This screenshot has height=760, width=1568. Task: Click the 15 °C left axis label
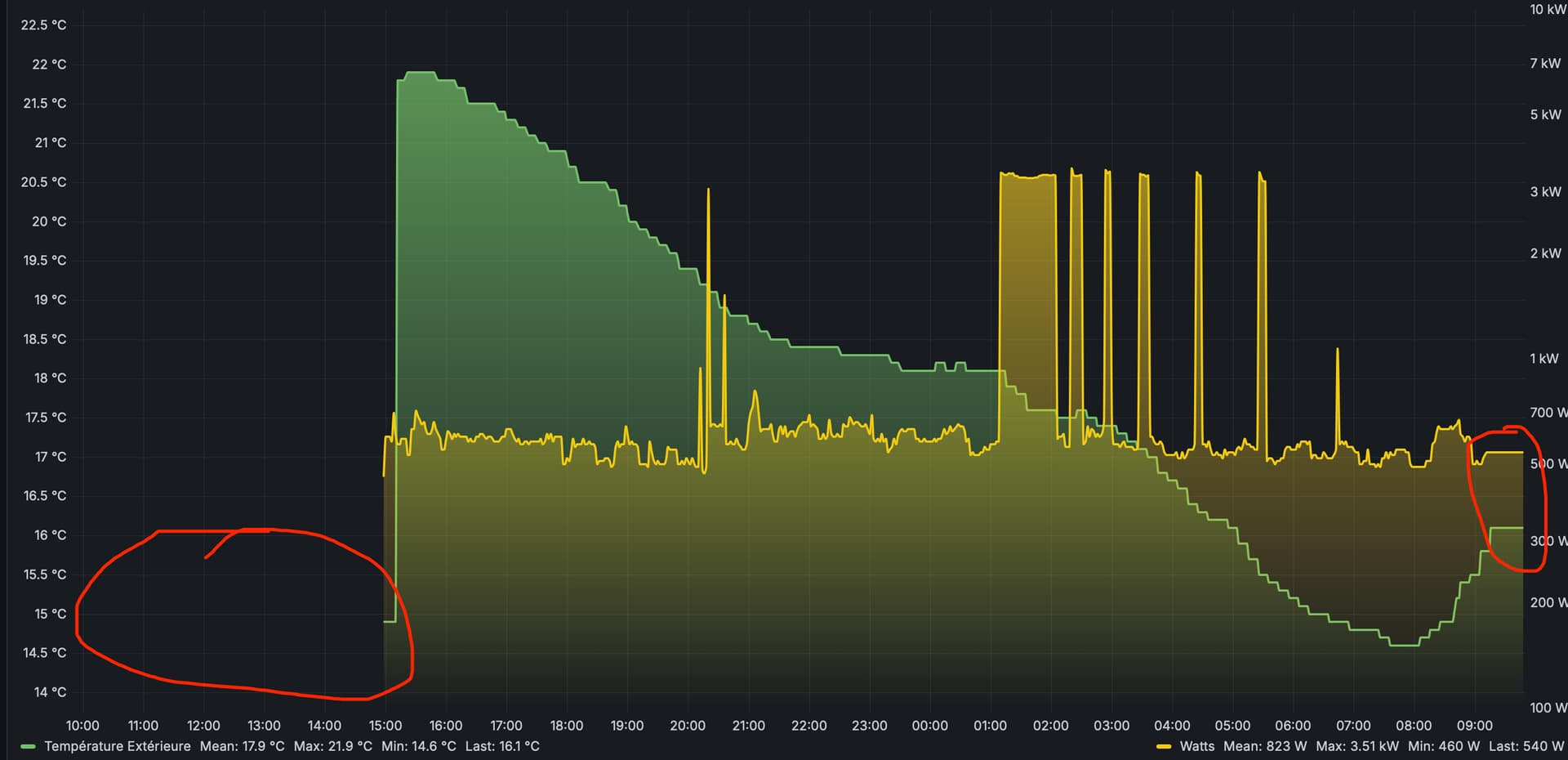tap(51, 614)
